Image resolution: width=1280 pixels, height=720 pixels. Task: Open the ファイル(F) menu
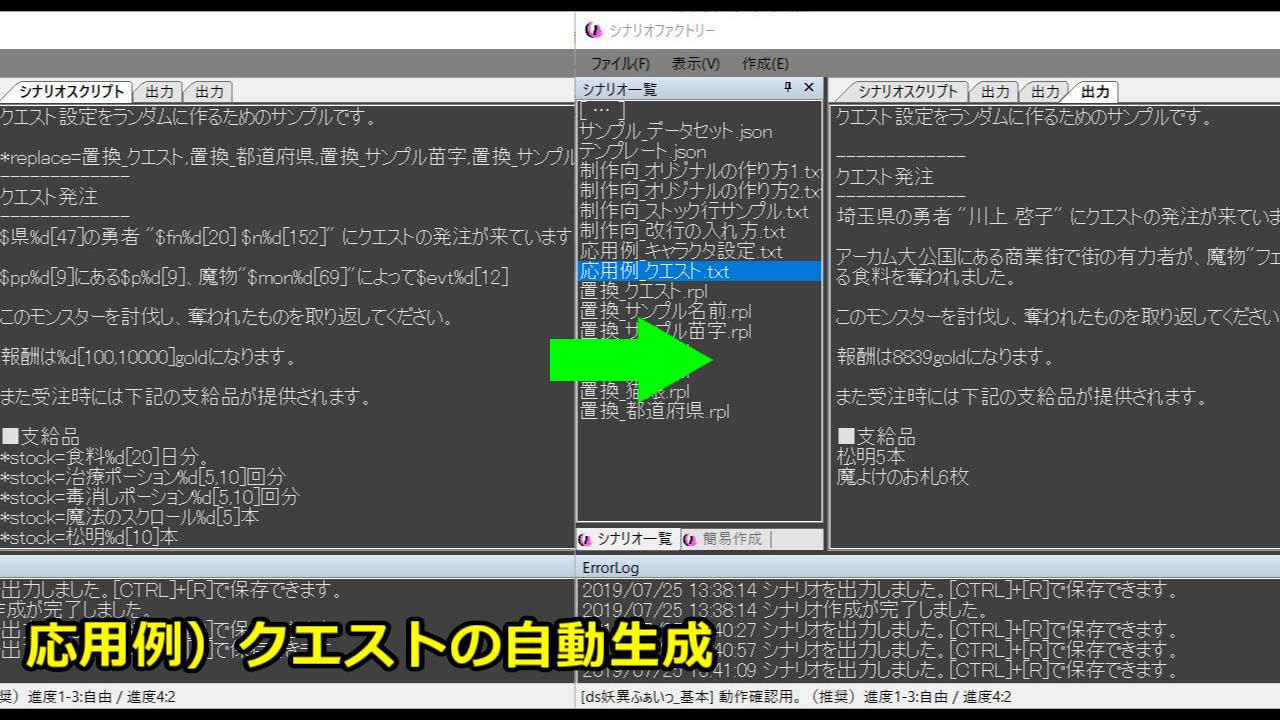[620, 64]
